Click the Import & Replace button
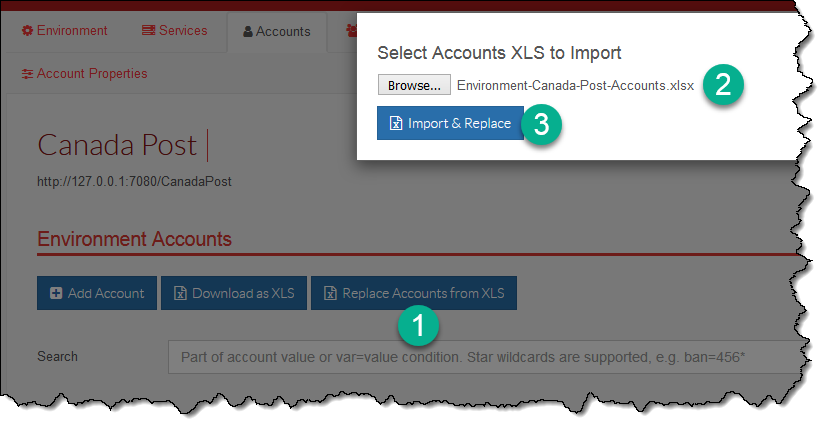Image resolution: width=830 pixels, height=431 pixels. click(450, 123)
